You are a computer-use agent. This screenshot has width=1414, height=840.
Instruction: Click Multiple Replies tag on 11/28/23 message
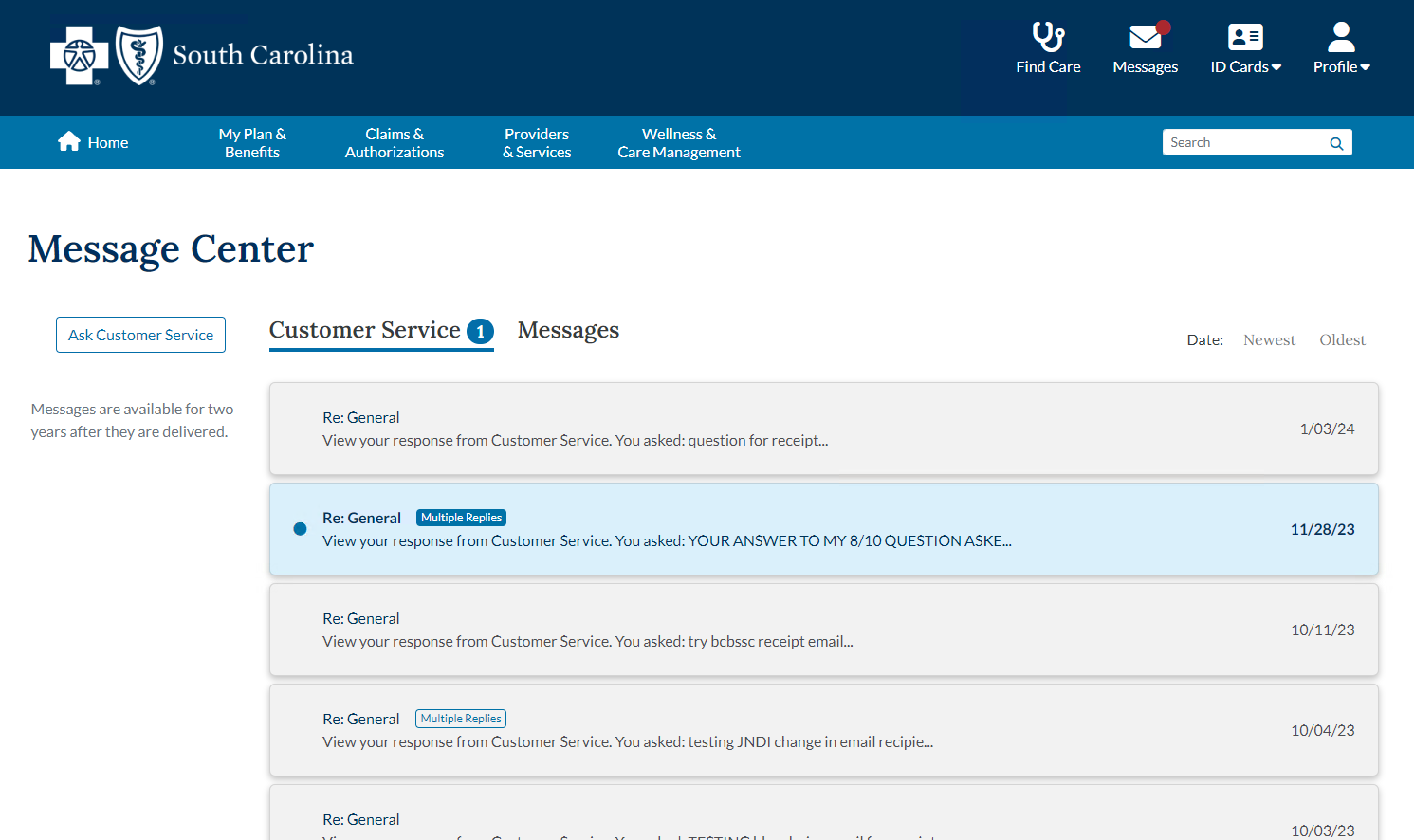pyautogui.click(x=461, y=518)
